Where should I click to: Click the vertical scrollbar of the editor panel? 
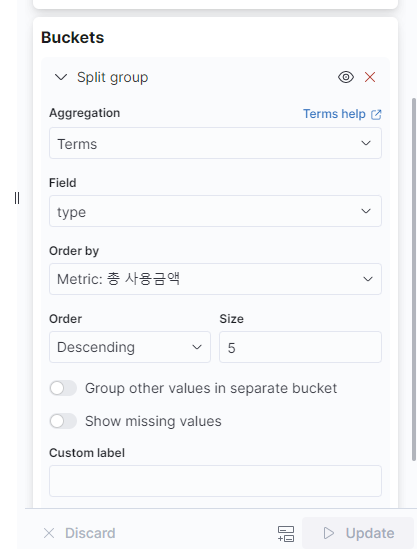pyautogui.click(x=414, y=279)
